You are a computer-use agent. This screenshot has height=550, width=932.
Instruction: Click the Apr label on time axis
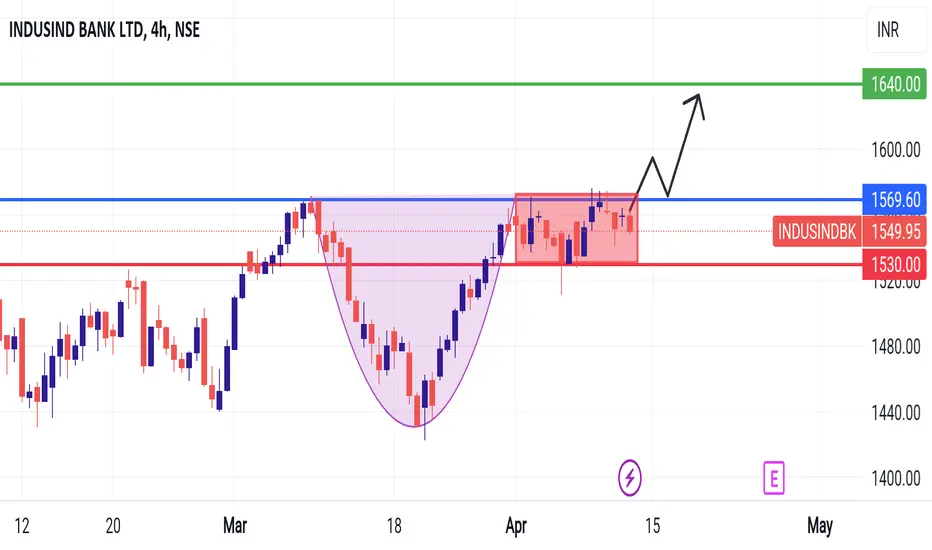[x=516, y=526]
